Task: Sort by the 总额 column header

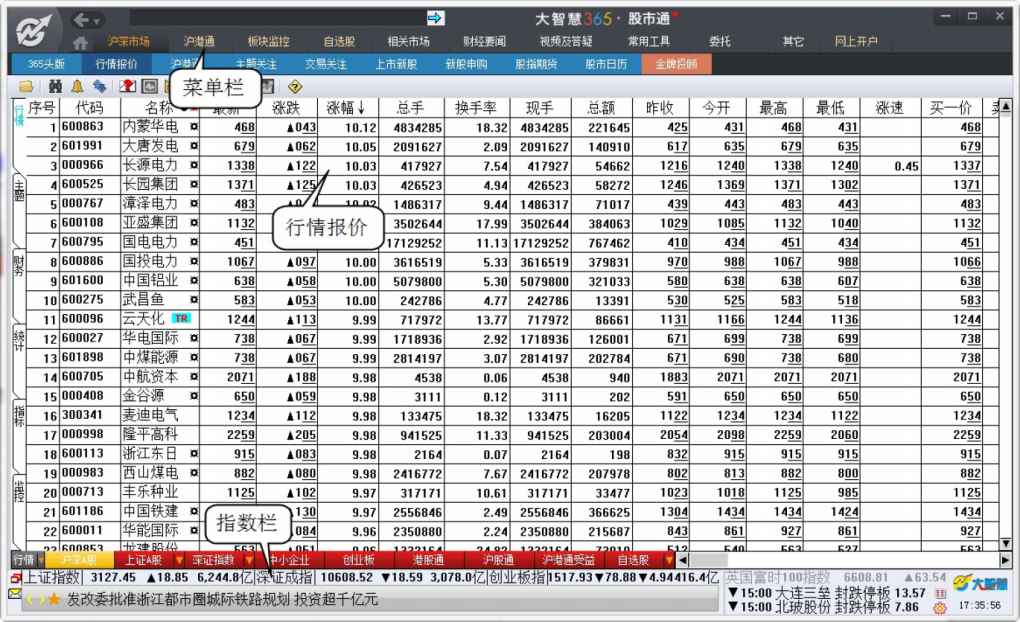Action: [602, 108]
